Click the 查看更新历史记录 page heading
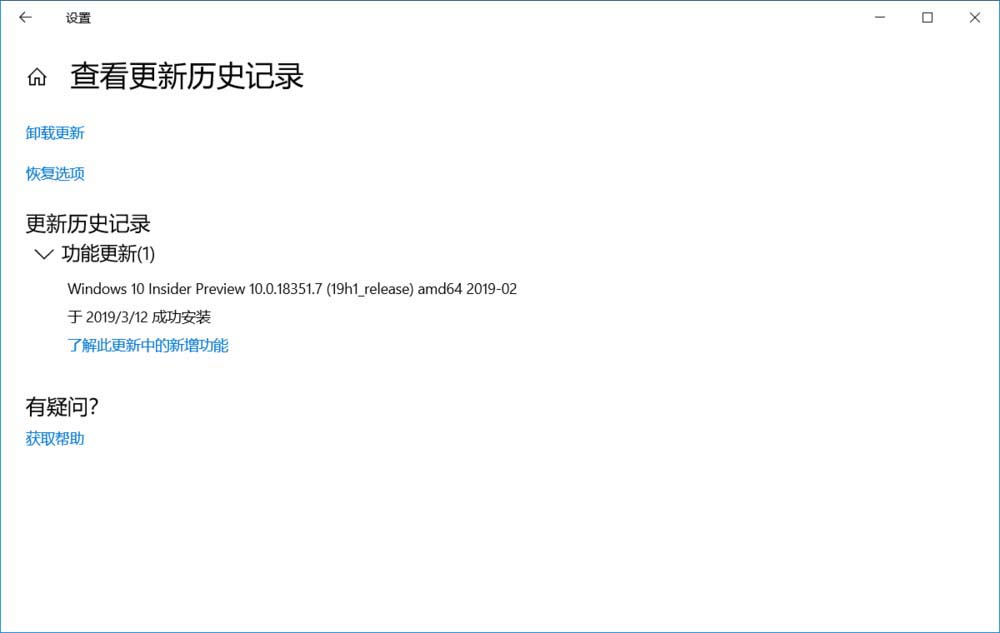 [186, 76]
